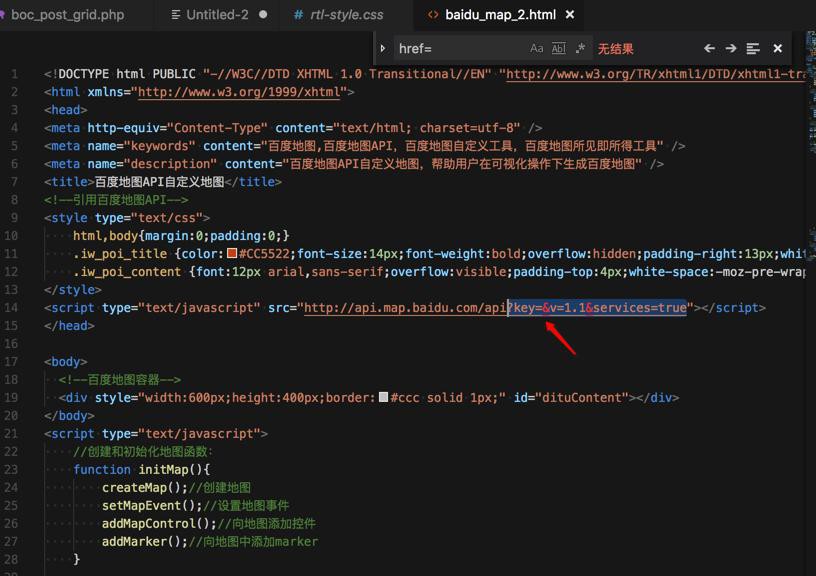Click the HTML file icon on baidu_map_2.html tab
The image size is (816, 576).
(433, 15)
